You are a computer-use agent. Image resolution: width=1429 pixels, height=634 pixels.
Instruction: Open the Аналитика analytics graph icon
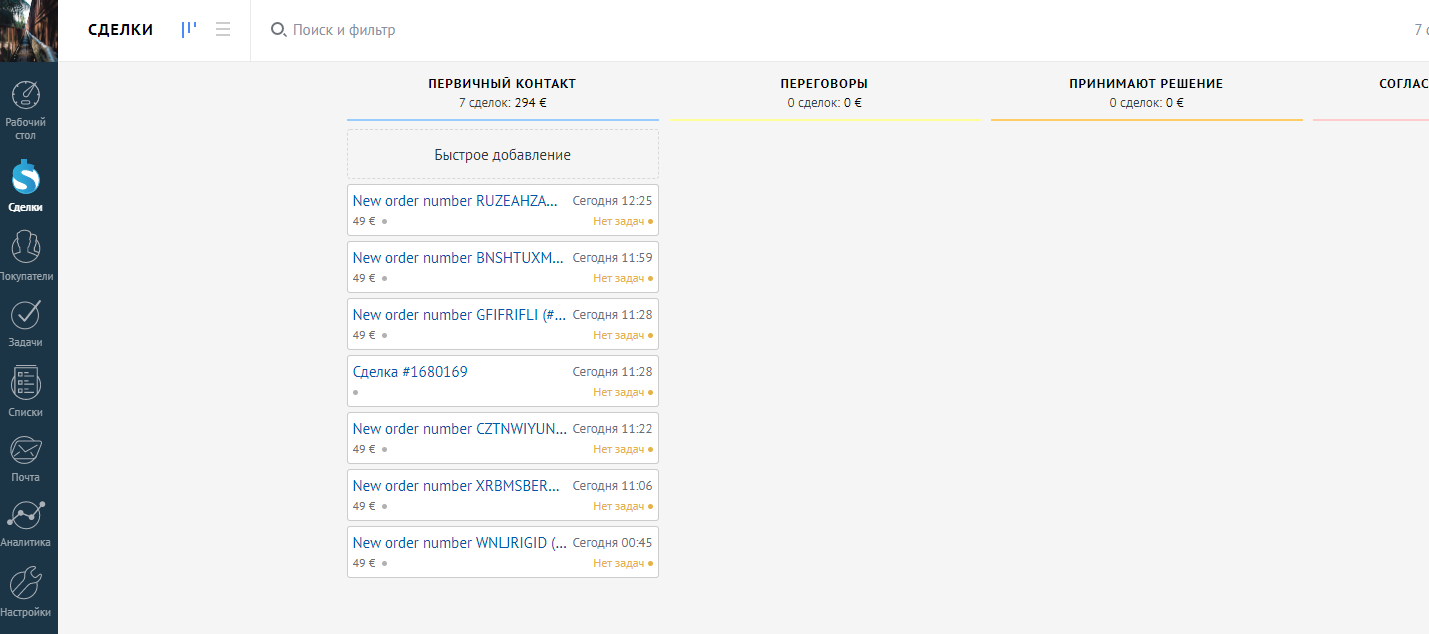[25, 516]
